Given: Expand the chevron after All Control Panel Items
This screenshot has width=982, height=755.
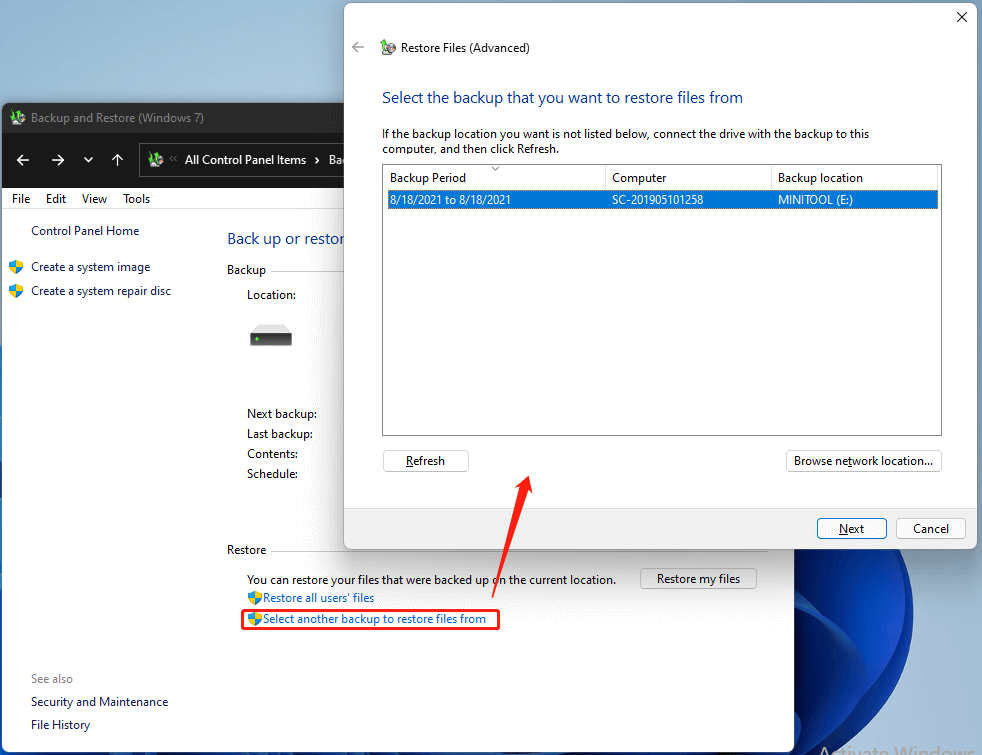Looking at the screenshot, I should point(317,160).
